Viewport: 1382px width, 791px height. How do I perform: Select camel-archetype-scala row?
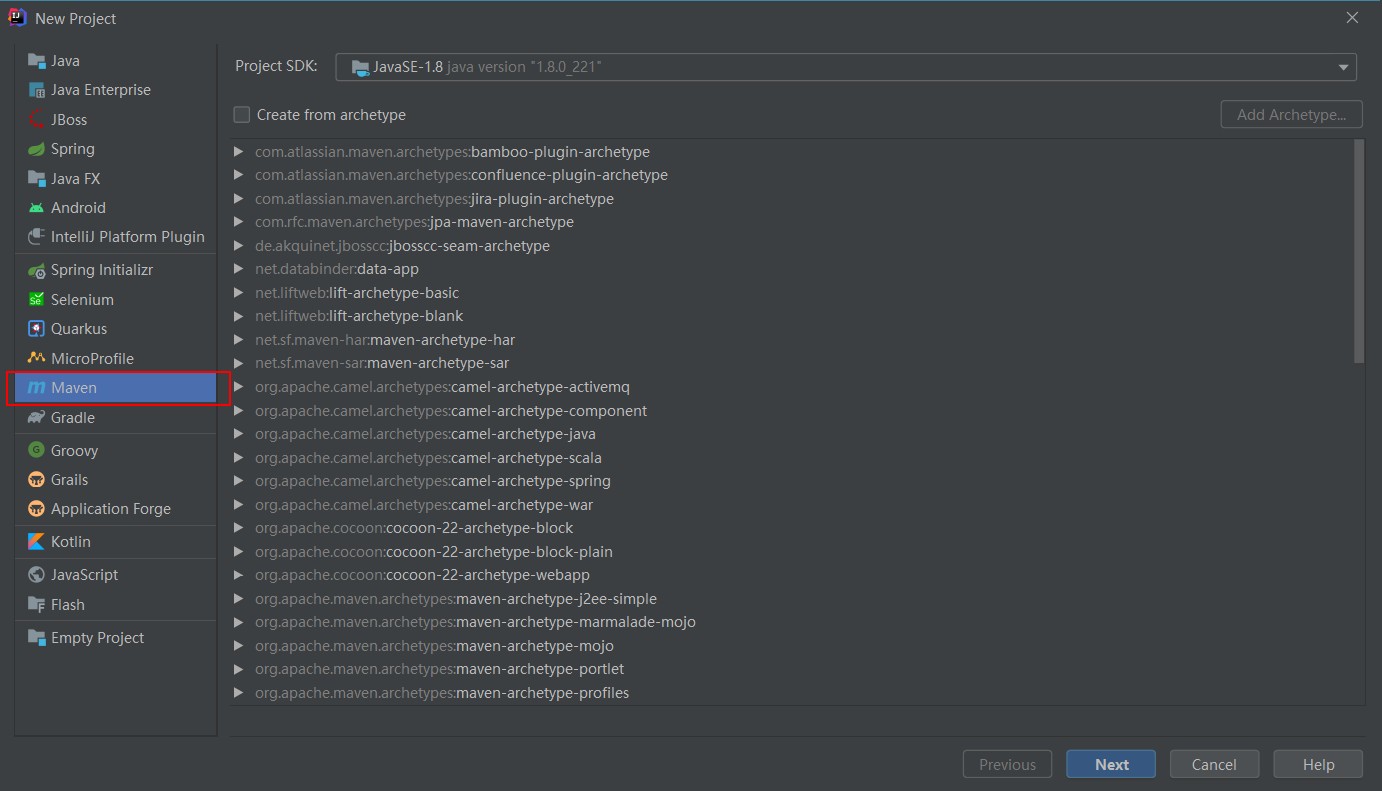(x=792, y=458)
